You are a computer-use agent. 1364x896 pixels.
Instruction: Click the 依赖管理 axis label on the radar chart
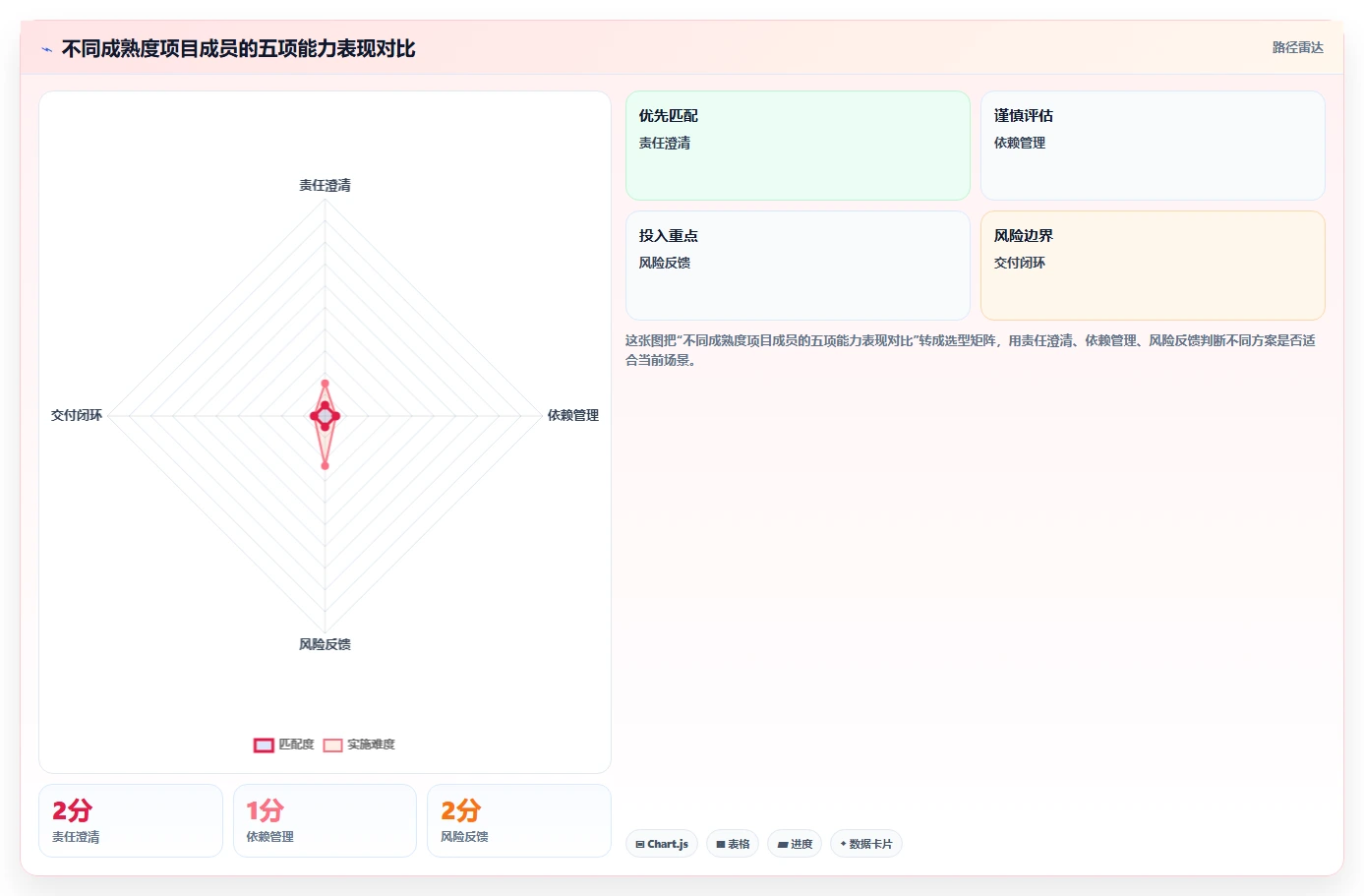click(x=572, y=415)
